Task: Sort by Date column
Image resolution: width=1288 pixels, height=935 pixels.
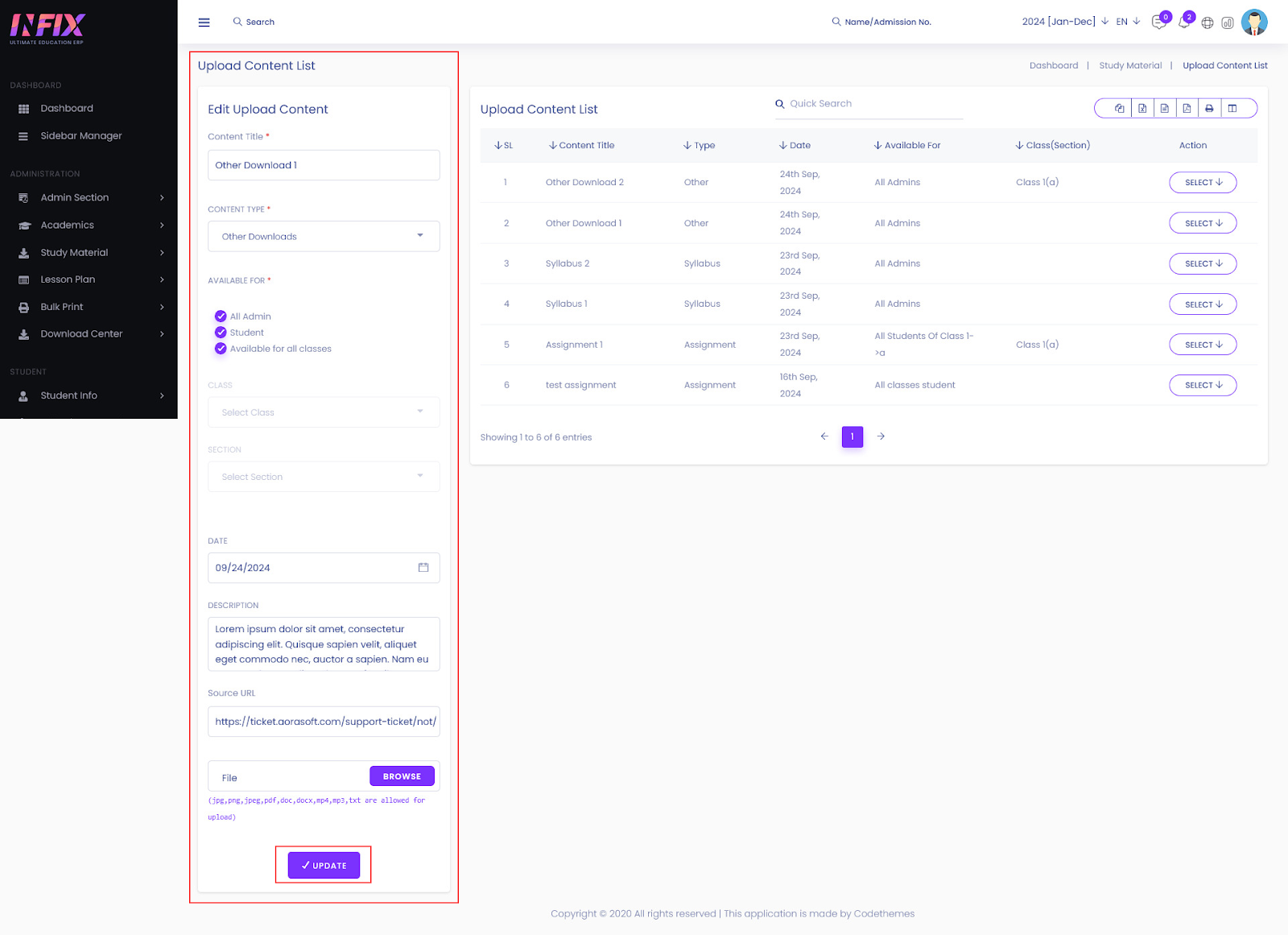Action: [795, 146]
